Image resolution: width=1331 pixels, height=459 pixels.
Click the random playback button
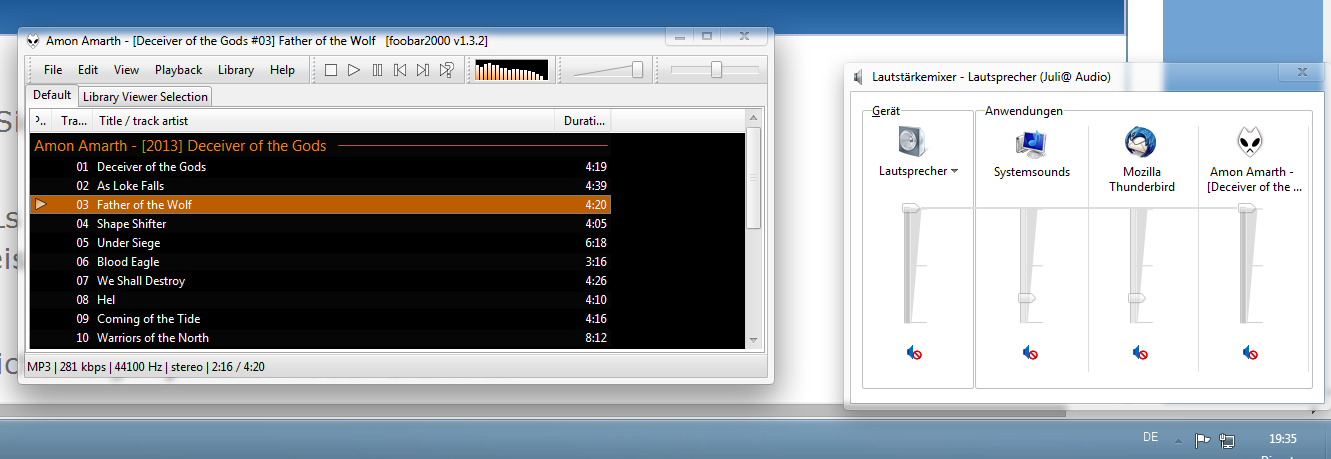tap(447, 70)
